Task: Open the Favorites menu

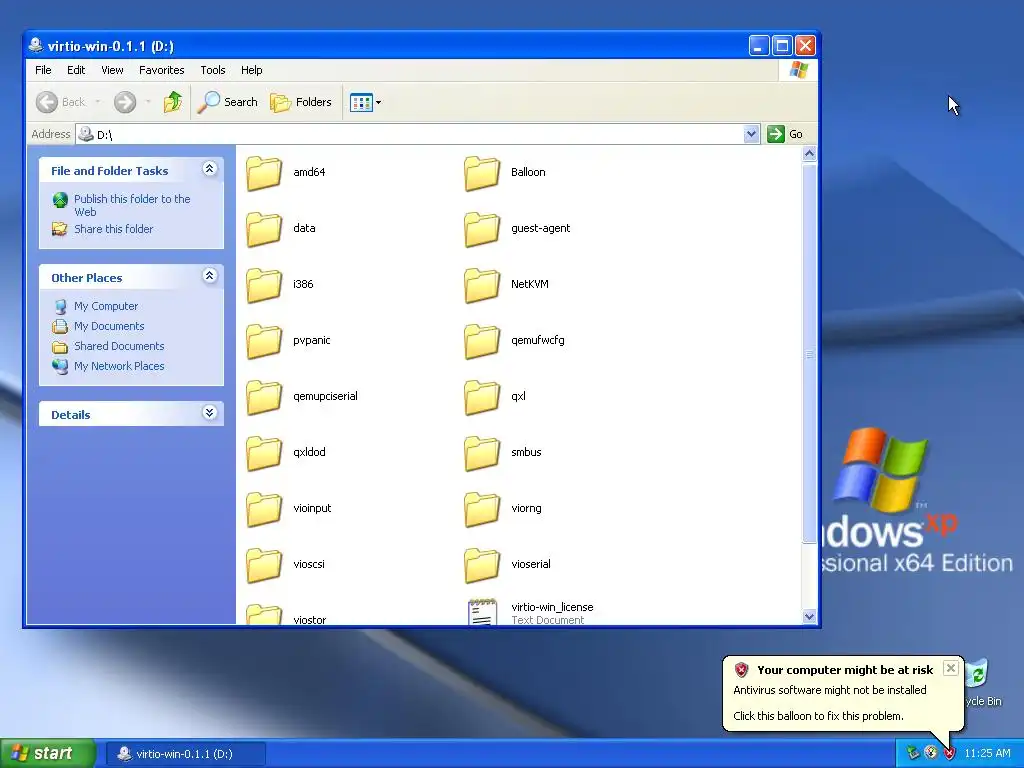Action: click(x=161, y=70)
